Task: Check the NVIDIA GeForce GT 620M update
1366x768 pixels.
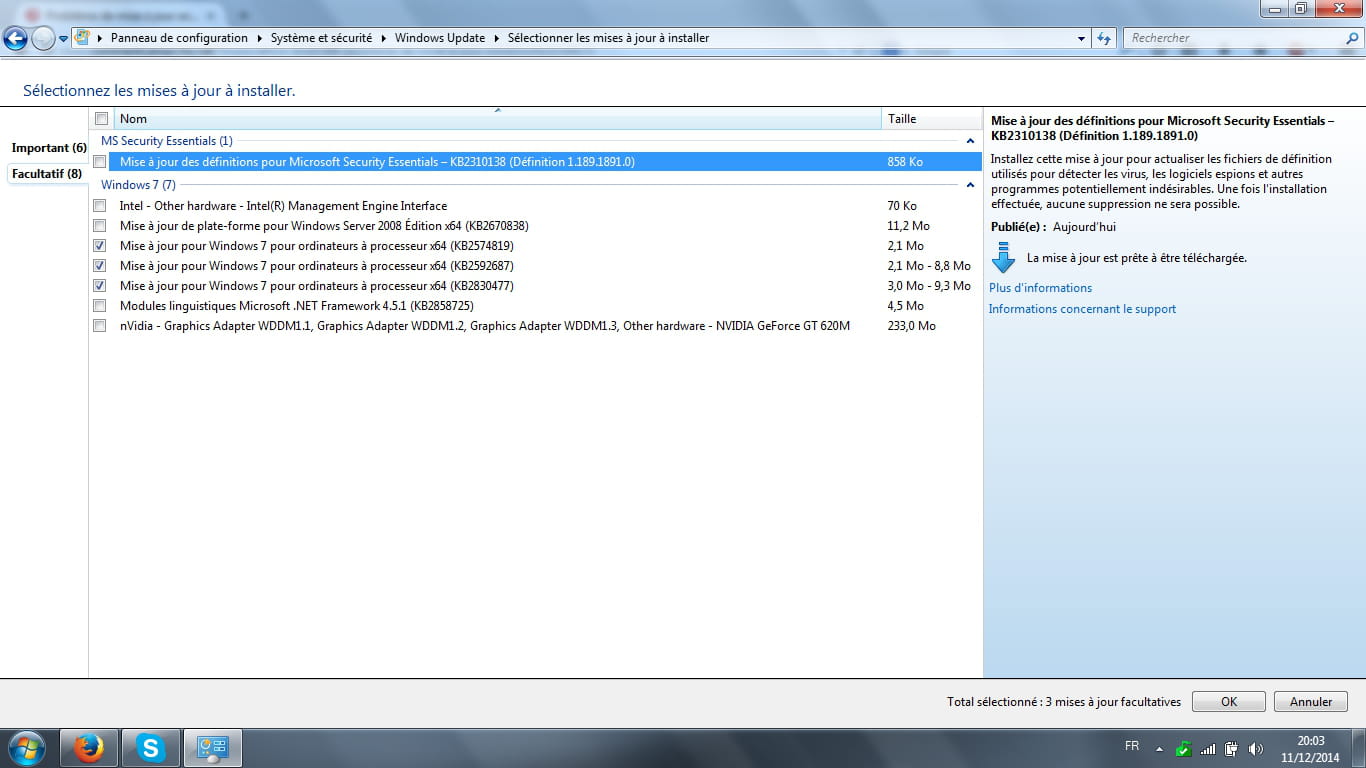Action: (99, 326)
